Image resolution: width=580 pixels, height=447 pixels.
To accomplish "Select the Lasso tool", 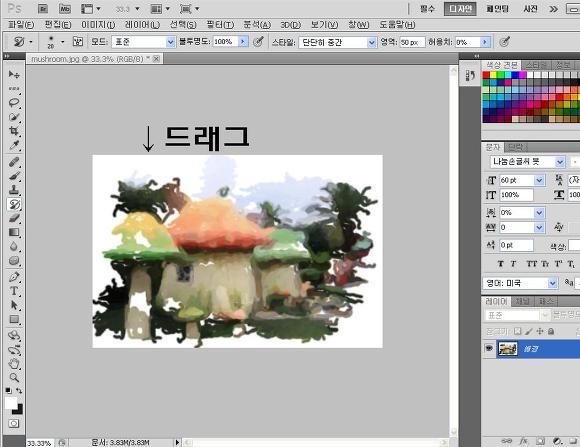I will point(14,102).
